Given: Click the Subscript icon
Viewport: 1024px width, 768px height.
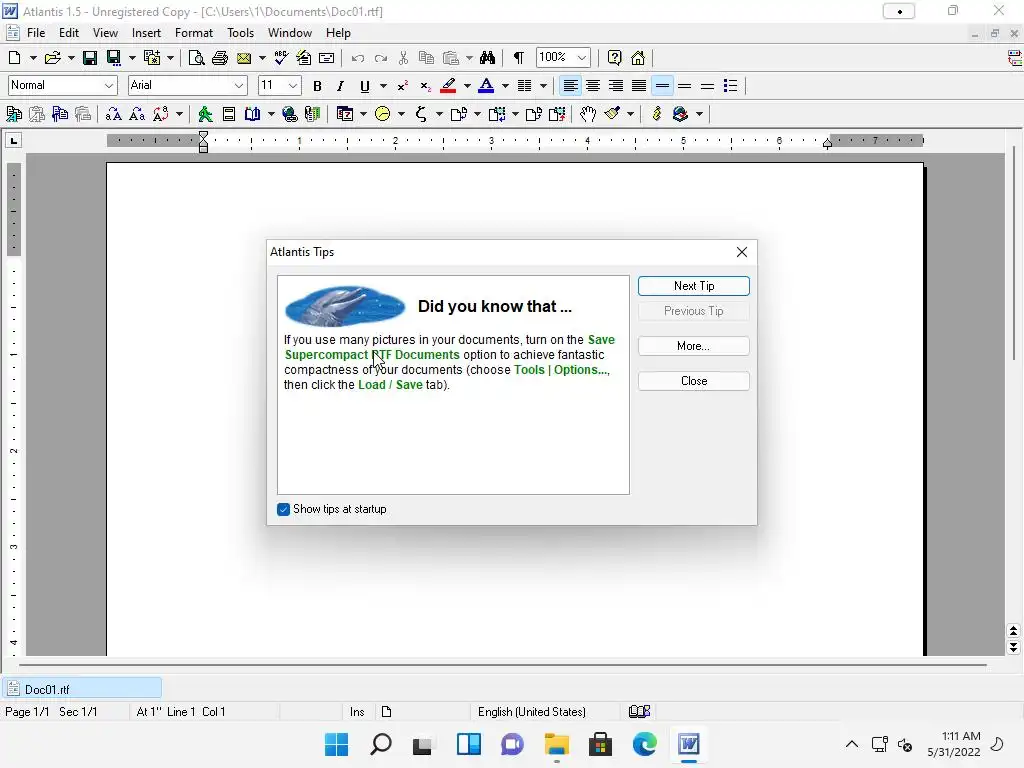Looking at the screenshot, I should point(425,86).
